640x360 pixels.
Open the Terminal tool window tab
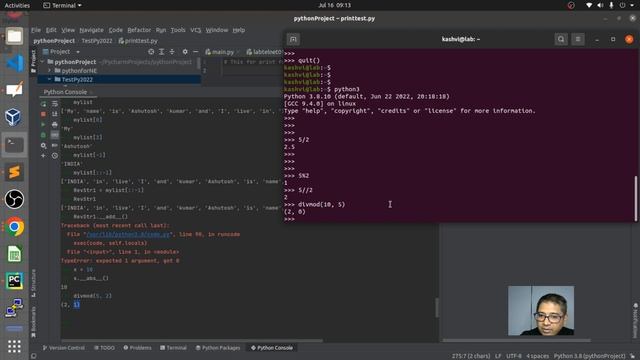click(x=173, y=348)
